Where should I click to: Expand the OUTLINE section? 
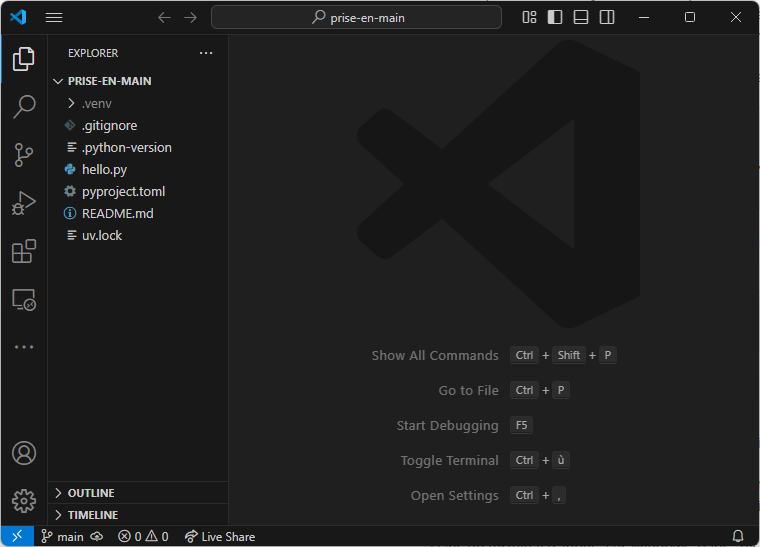[138, 493]
